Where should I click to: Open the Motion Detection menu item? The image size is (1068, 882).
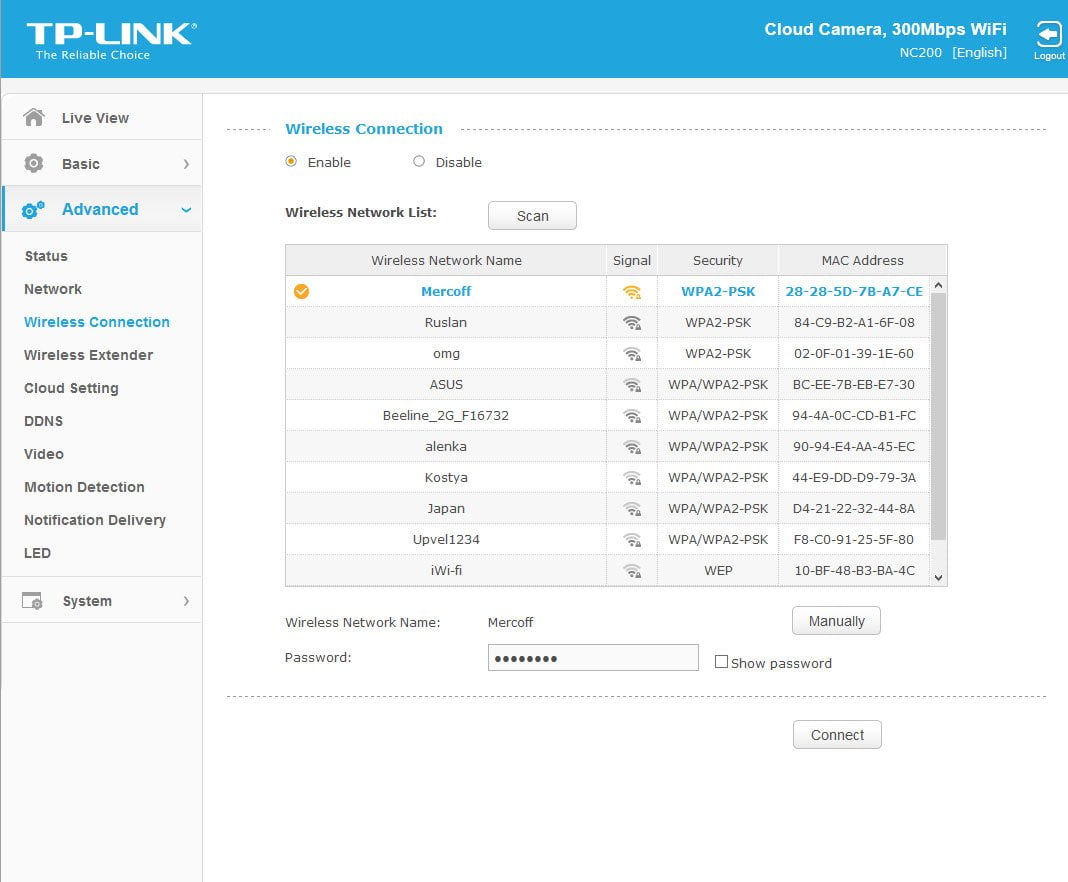click(x=84, y=487)
